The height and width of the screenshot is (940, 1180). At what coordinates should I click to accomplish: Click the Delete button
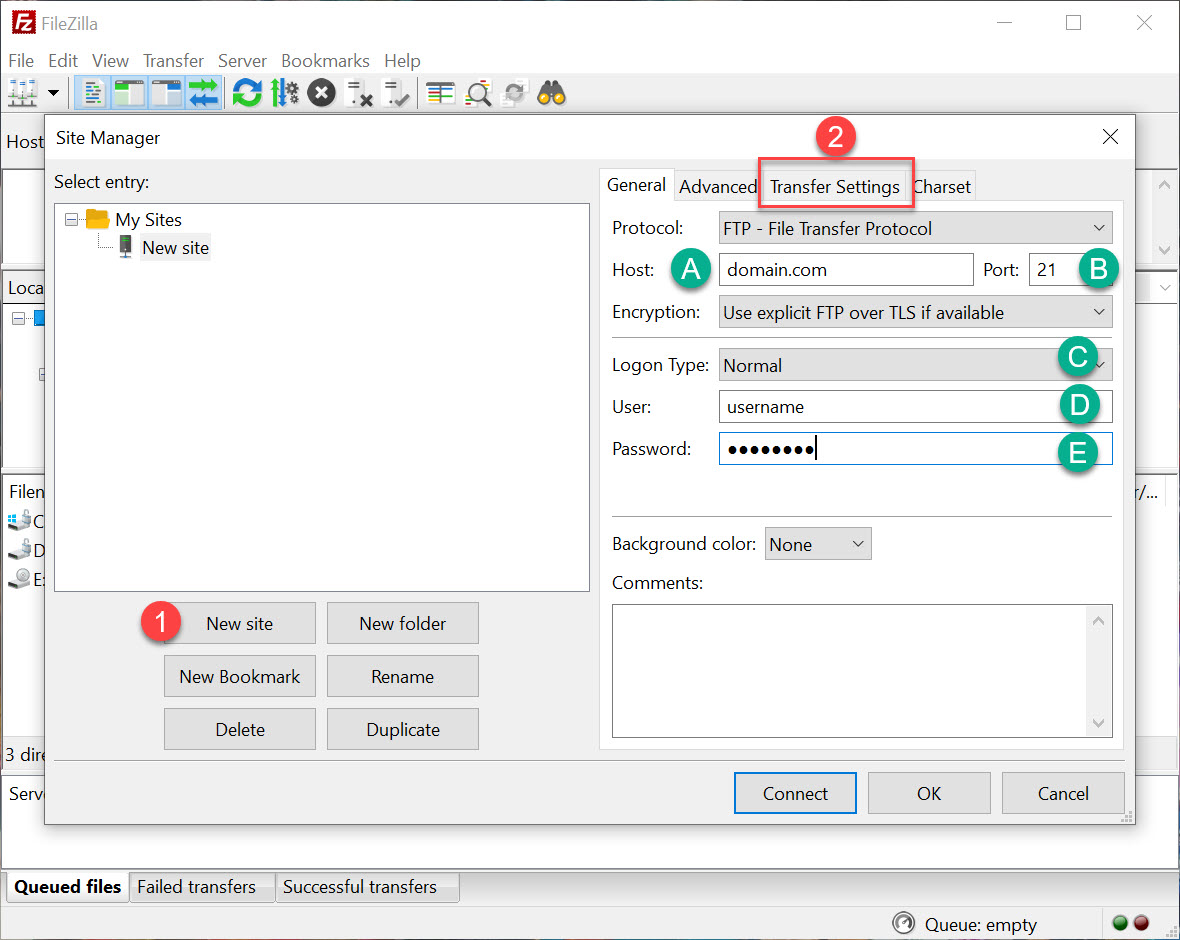(x=239, y=729)
